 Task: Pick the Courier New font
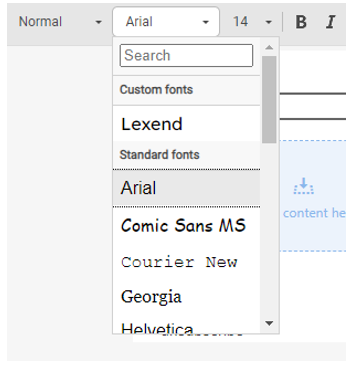click(186, 262)
